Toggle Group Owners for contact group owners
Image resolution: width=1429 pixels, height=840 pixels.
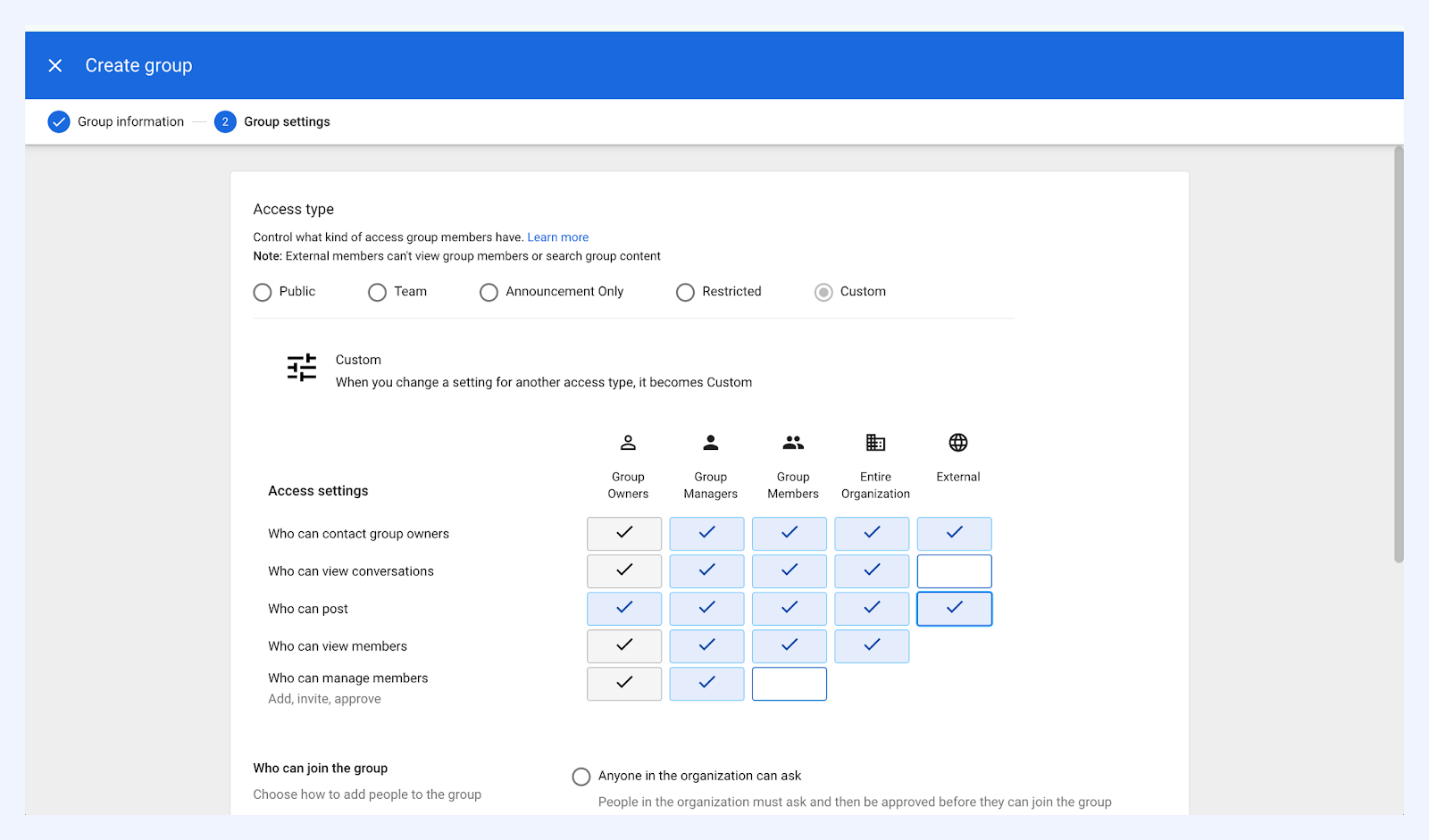pos(624,534)
